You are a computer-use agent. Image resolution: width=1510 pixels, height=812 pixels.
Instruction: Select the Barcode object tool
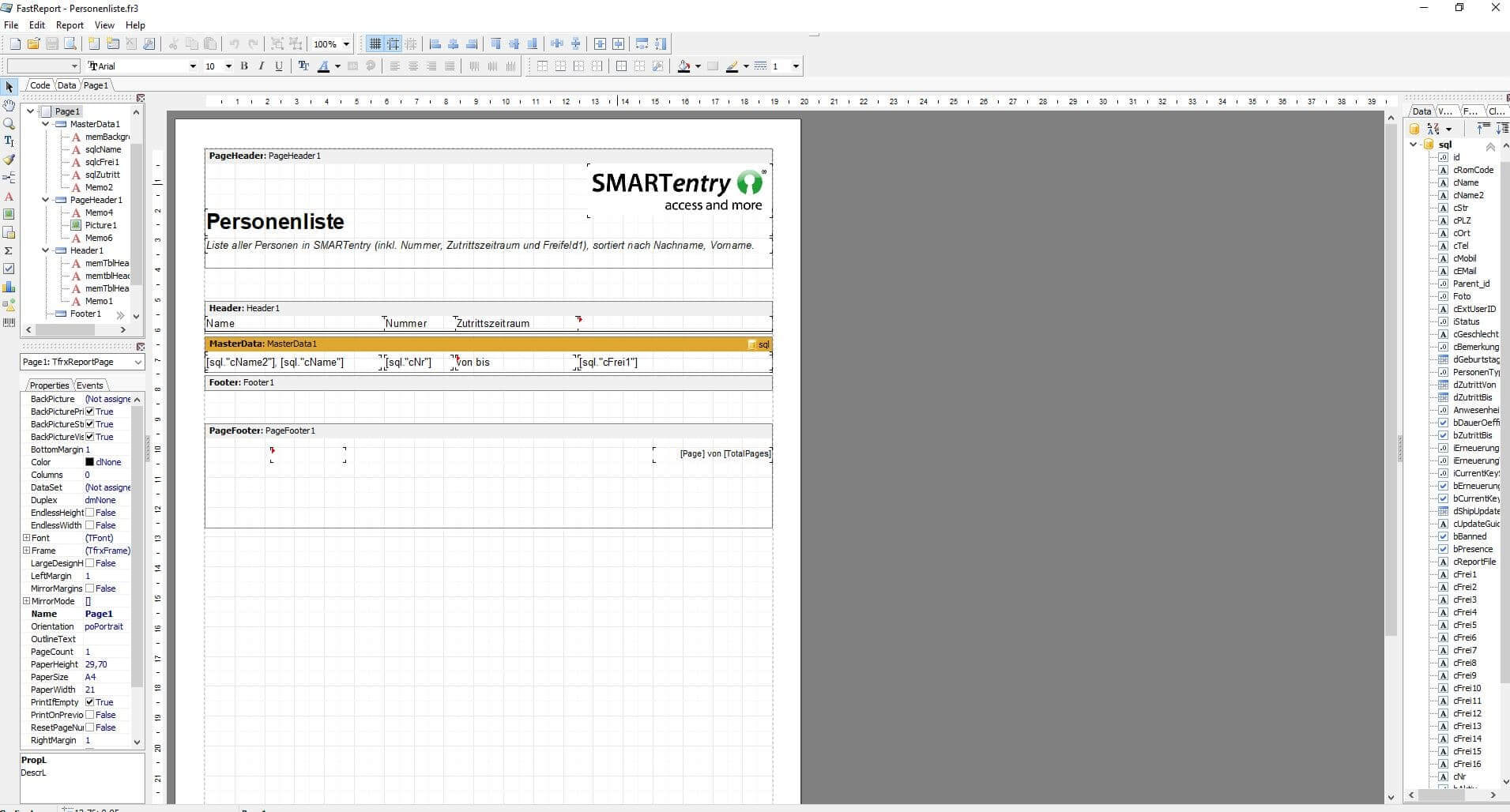click(x=9, y=323)
